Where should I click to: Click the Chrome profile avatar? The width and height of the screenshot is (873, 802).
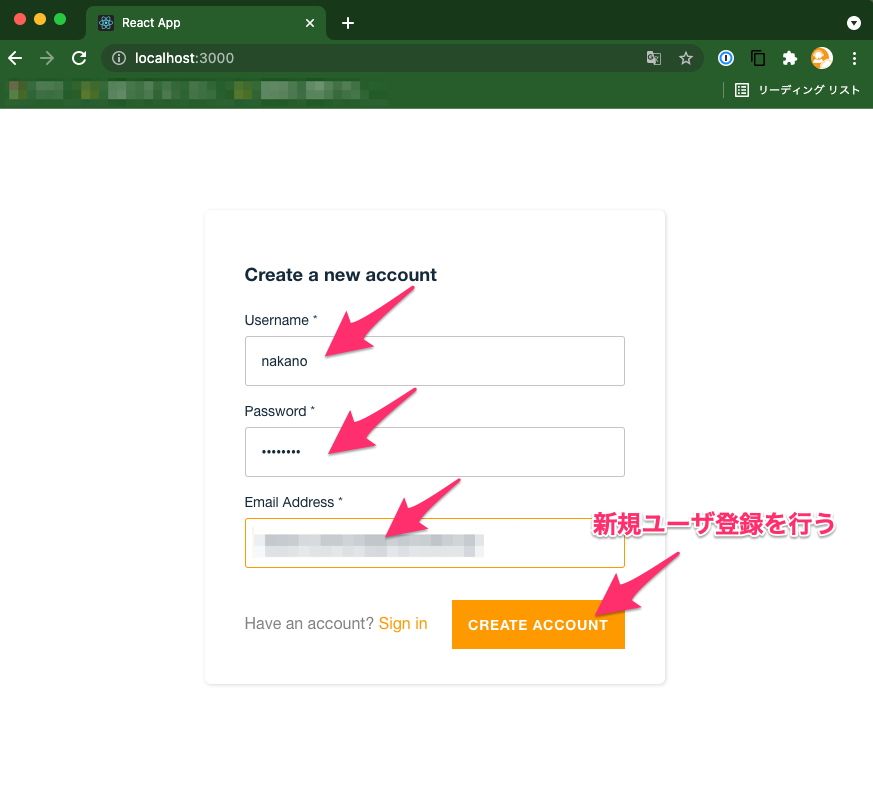point(821,58)
